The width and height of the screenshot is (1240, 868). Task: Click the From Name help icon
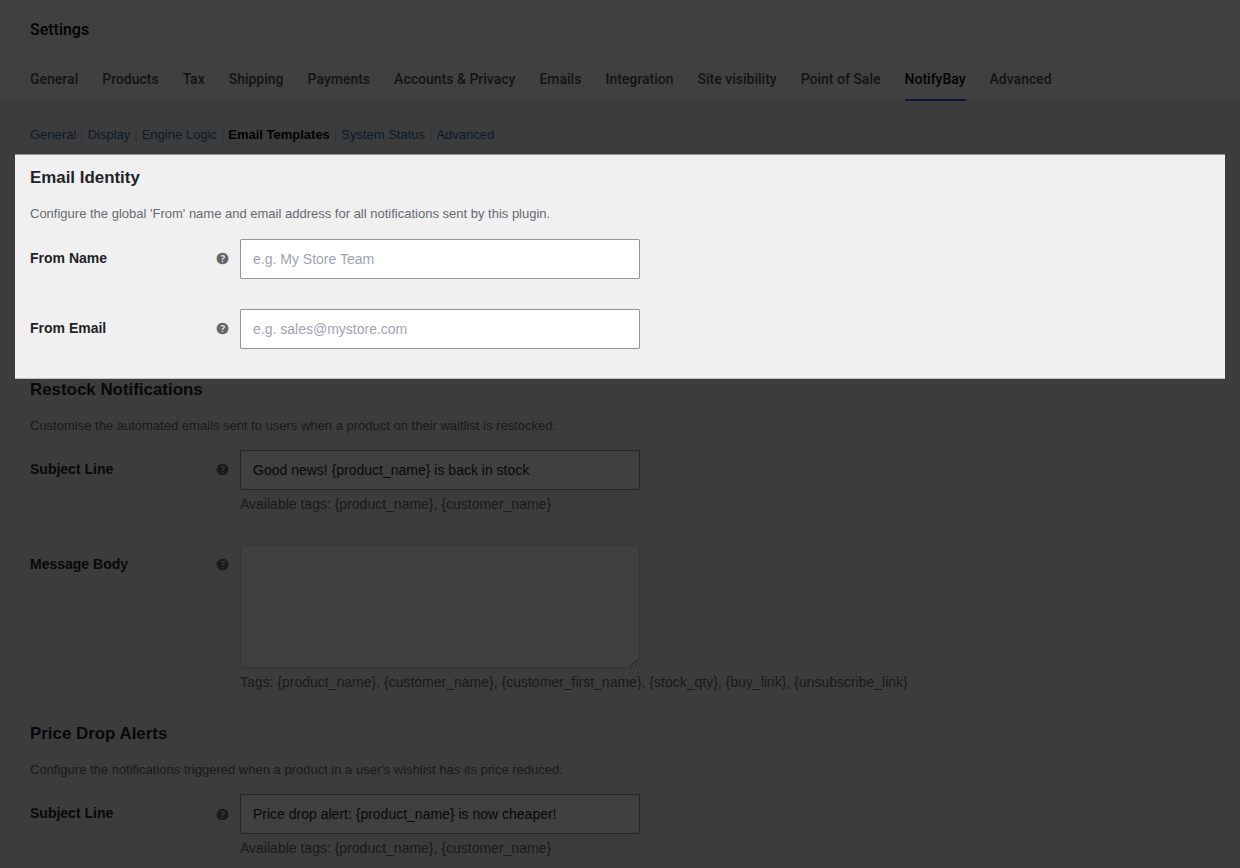(222, 258)
